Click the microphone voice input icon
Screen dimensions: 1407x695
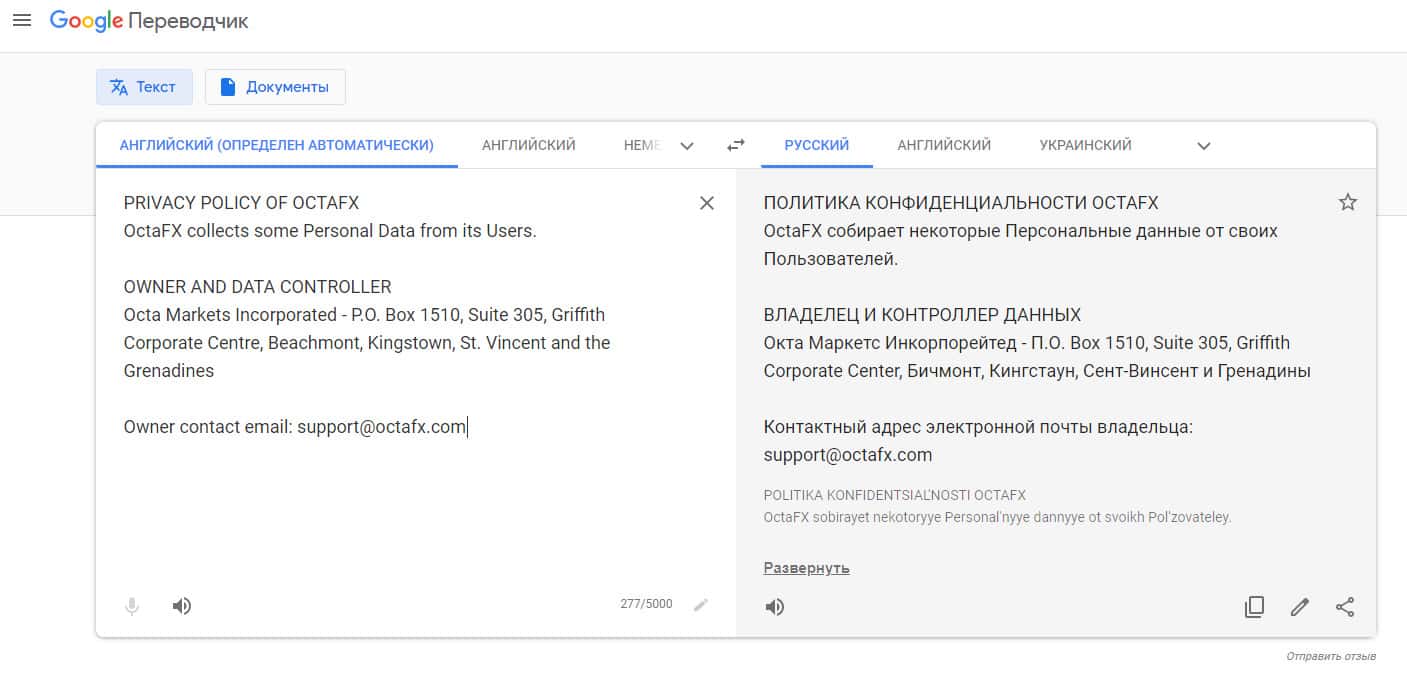point(132,606)
